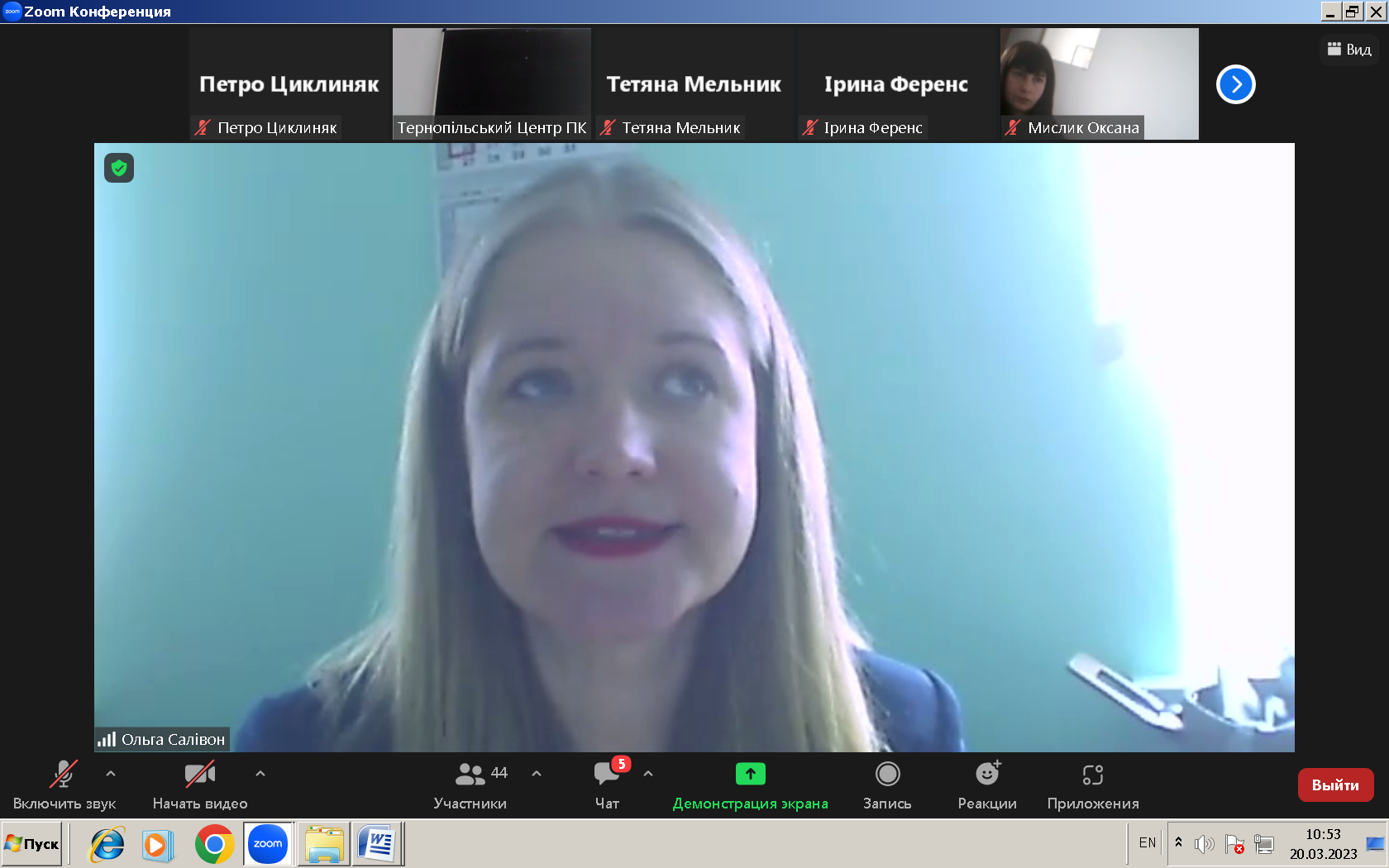Click muted mic icon on Мислик Оксана label
The image size is (1389, 868).
coord(1013,127)
